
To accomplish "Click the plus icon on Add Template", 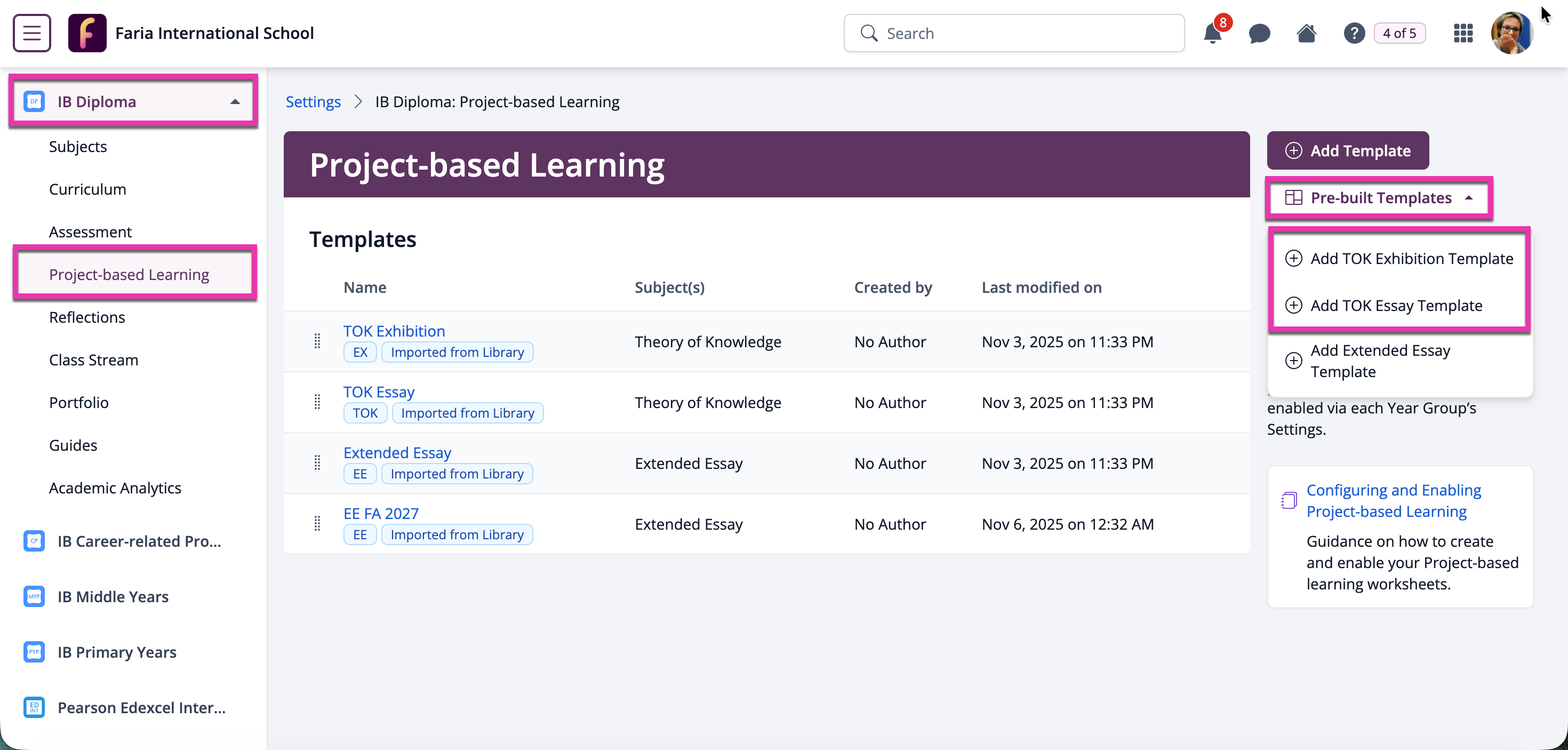I will pyautogui.click(x=1293, y=150).
